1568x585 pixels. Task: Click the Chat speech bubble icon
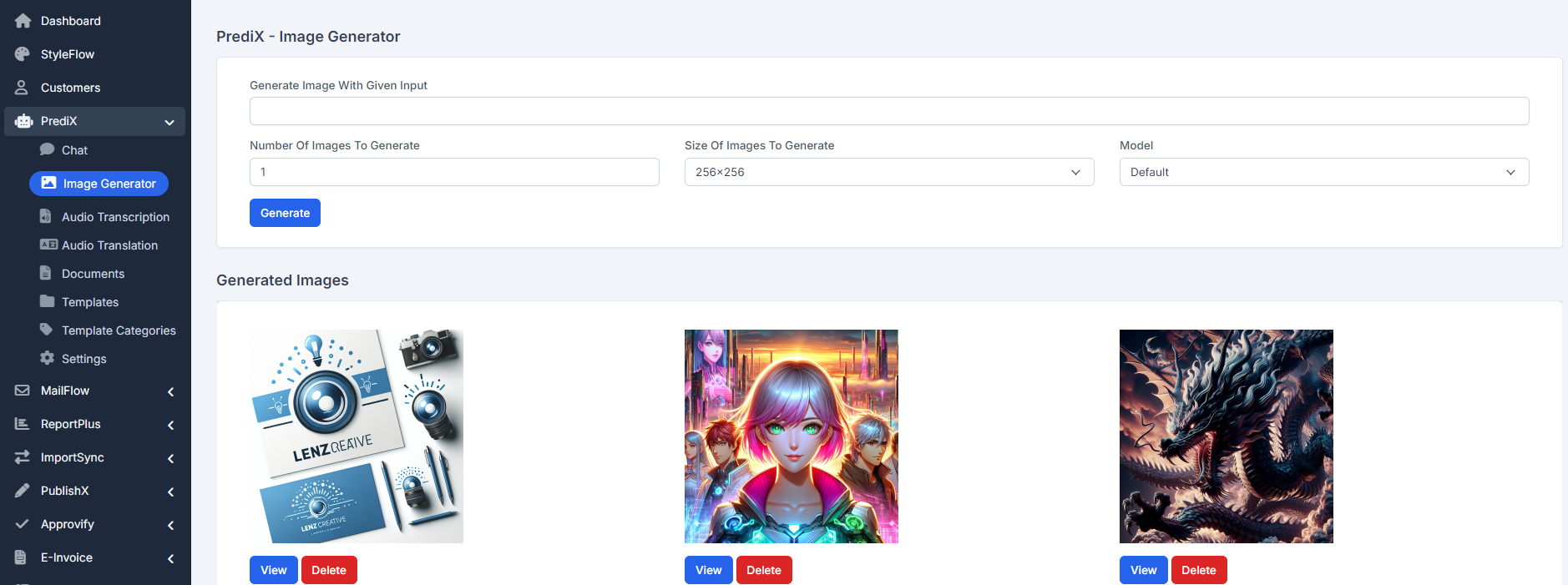[48, 150]
